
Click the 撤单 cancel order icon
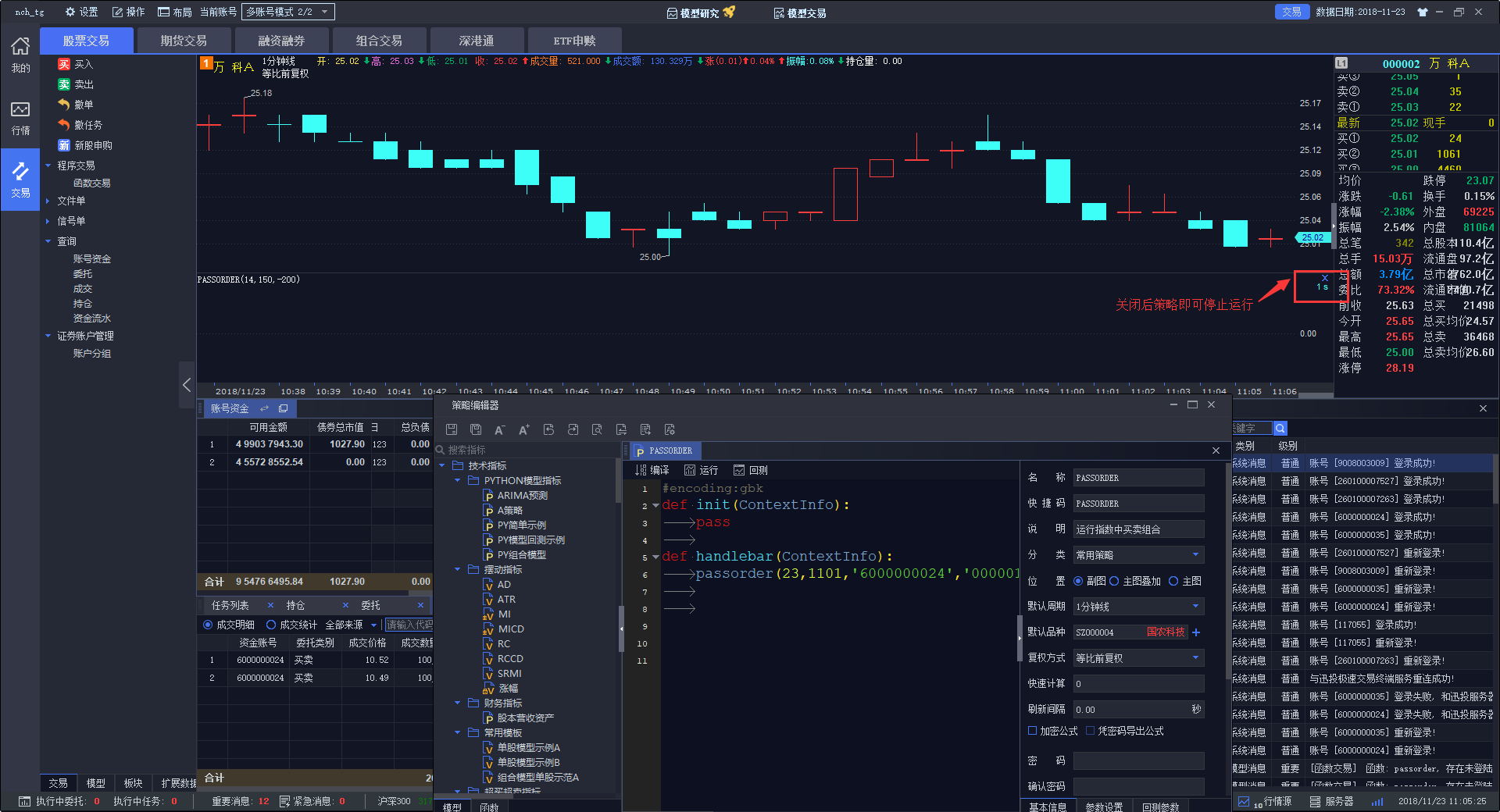[64, 105]
